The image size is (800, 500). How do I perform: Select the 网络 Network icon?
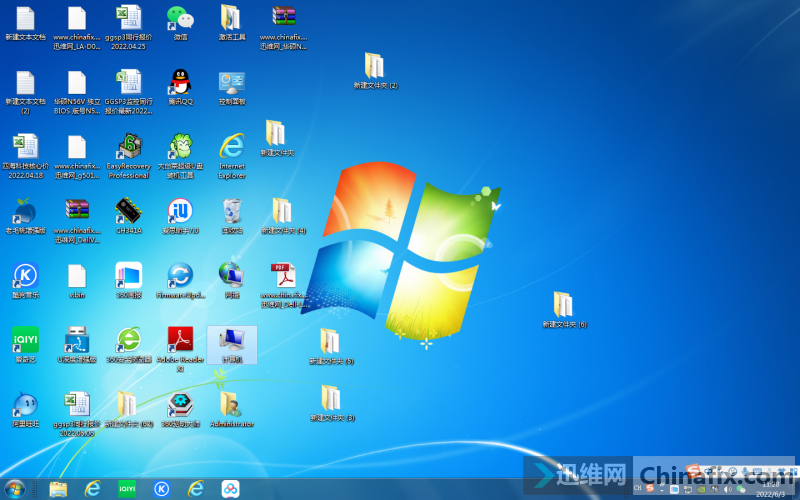232,280
